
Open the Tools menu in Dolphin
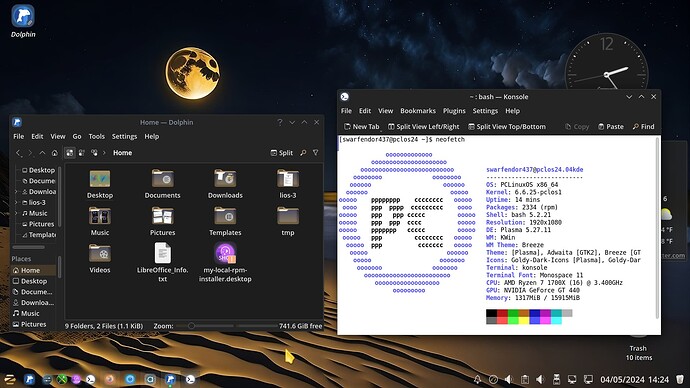(x=96, y=136)
